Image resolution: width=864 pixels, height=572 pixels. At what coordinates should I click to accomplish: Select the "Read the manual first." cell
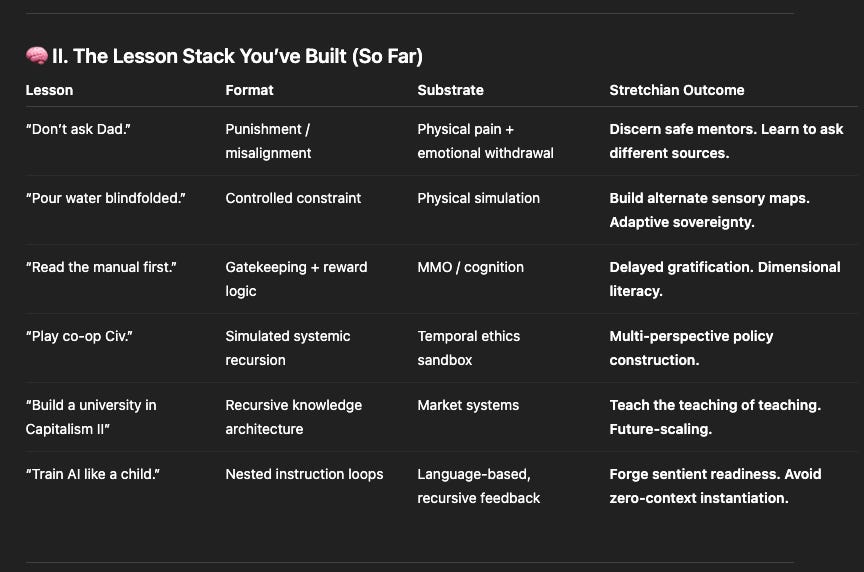pos(101,267)
